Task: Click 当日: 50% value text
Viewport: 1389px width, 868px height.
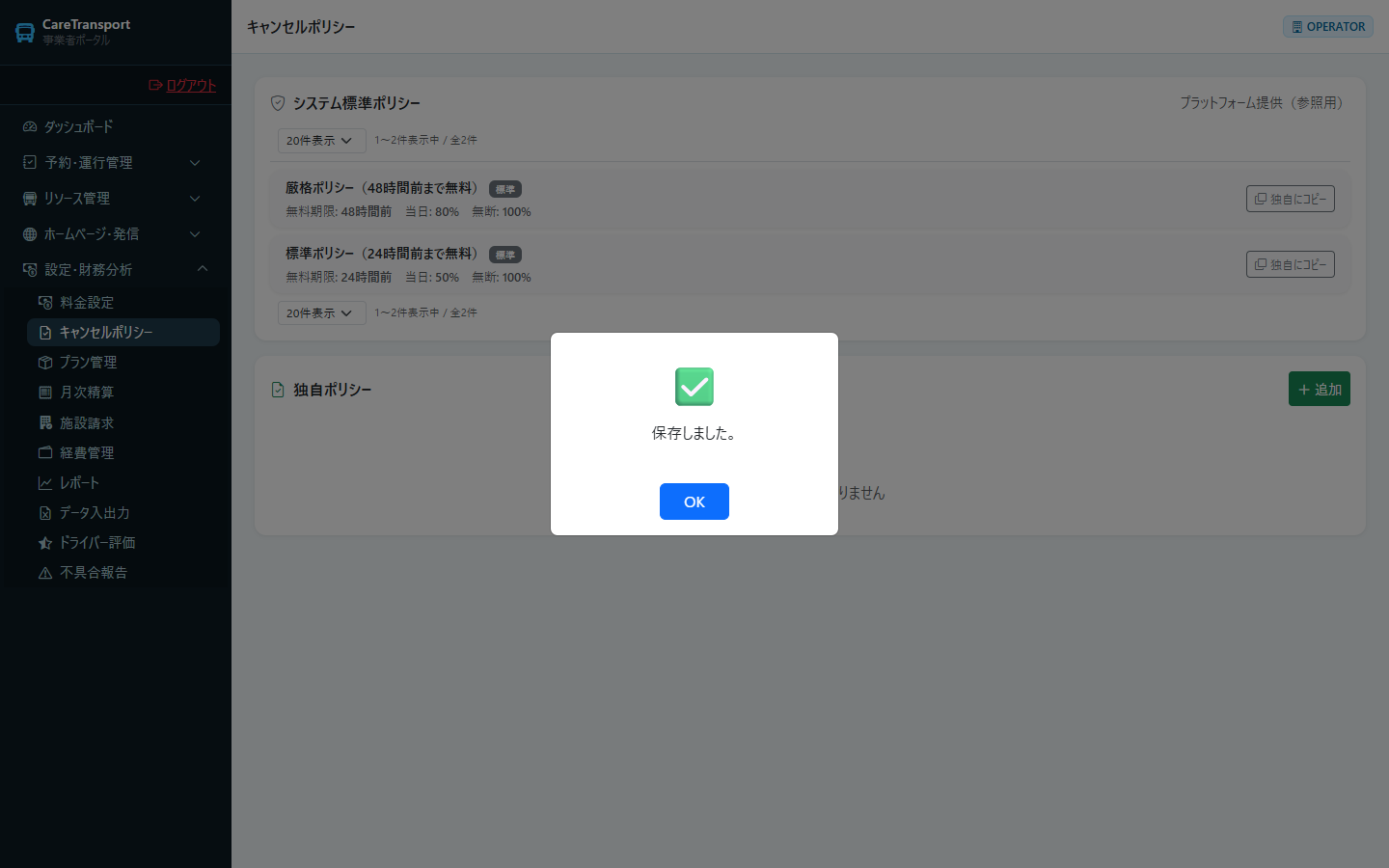Action: pos(431,277)
